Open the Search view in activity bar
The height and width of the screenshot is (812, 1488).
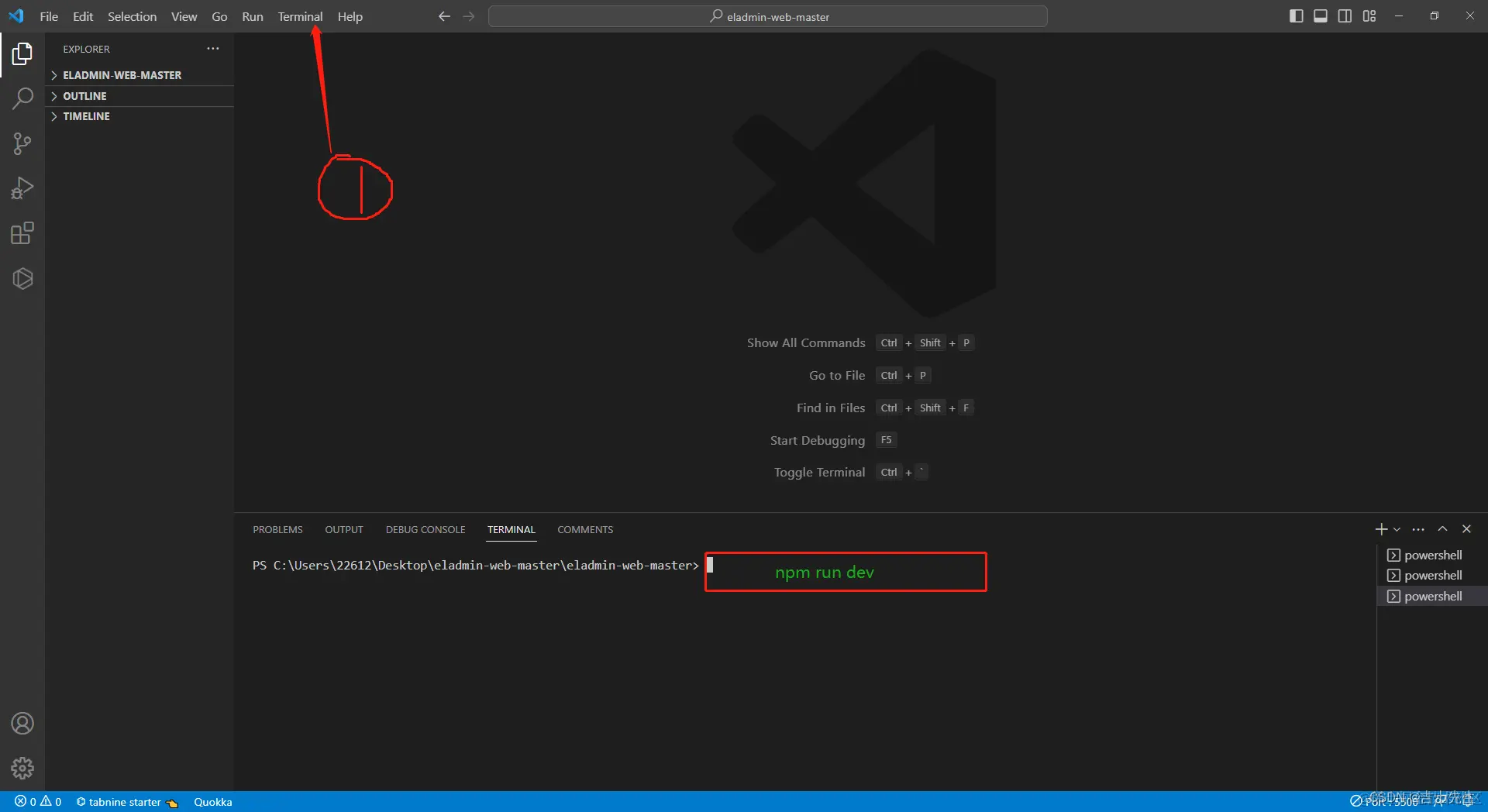(x=22, y=98)
